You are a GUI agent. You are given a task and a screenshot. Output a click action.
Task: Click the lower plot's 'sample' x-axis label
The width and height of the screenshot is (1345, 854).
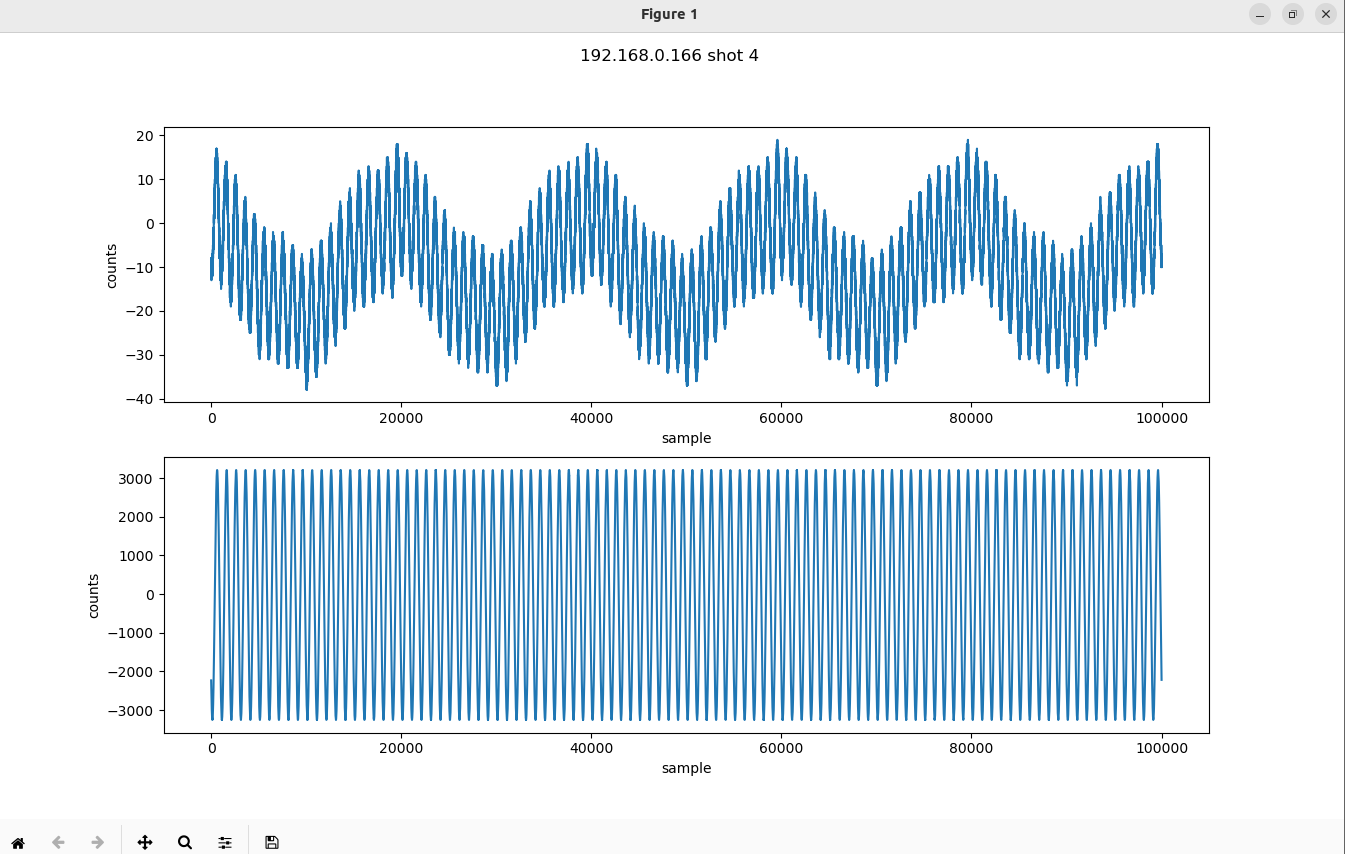(686, 768)
